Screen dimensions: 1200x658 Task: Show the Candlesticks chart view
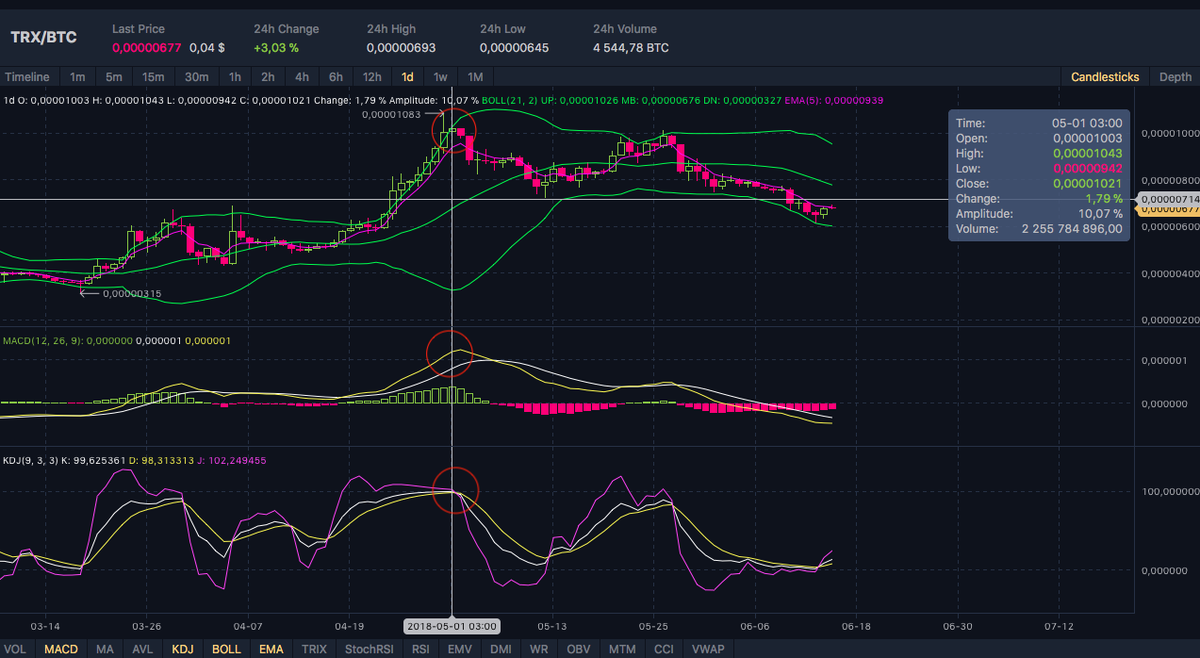1105,77
